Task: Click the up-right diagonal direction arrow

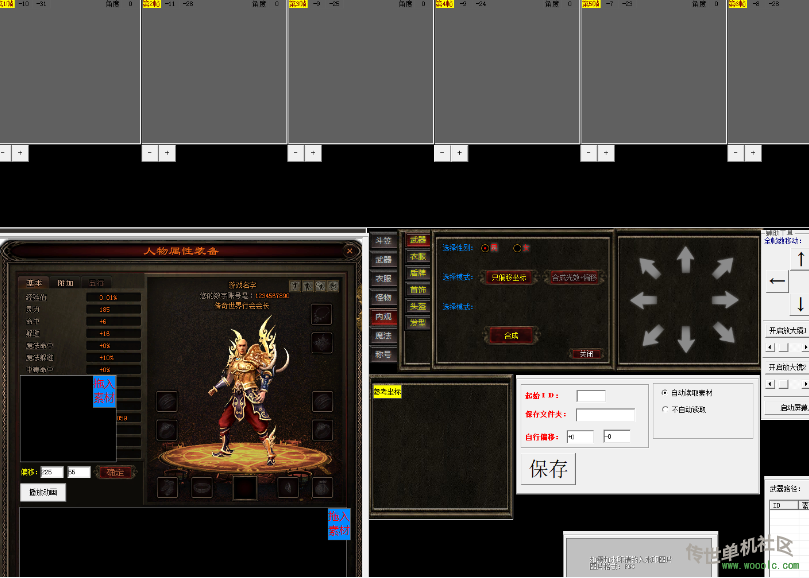Action: [722, 268]
